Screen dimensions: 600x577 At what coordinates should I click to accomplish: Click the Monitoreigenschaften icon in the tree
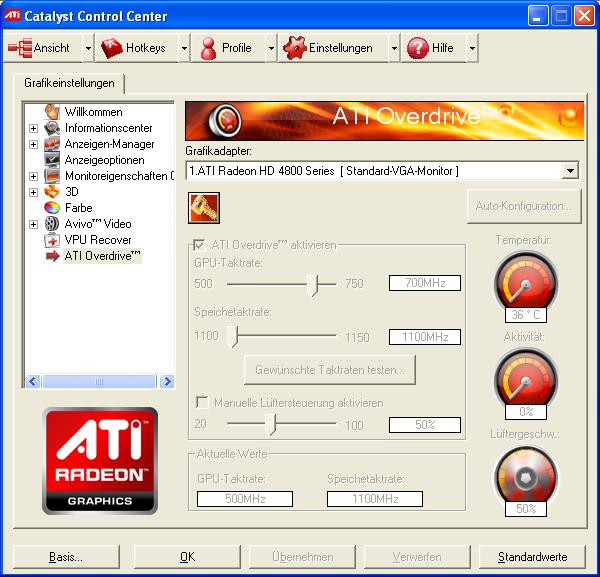click(52, 176)
